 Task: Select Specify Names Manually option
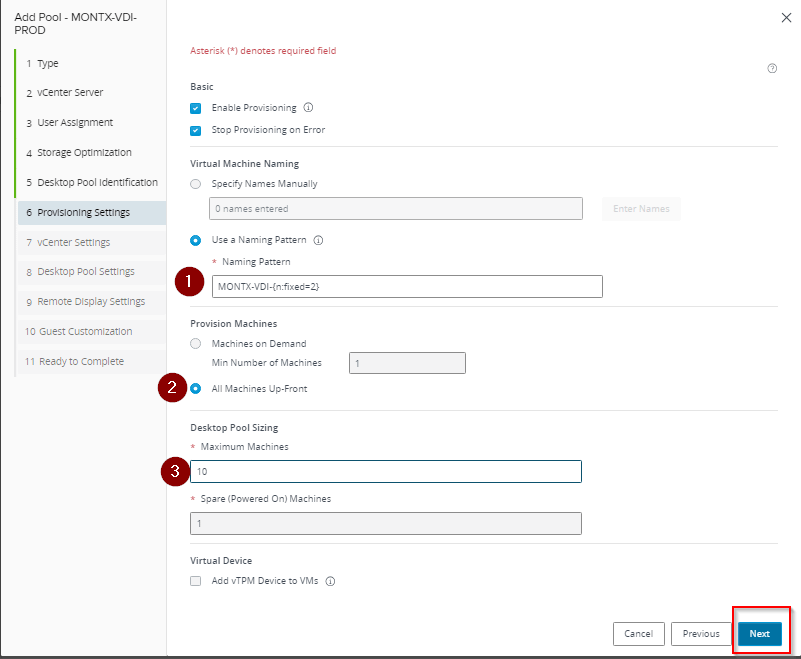(196, 184)
